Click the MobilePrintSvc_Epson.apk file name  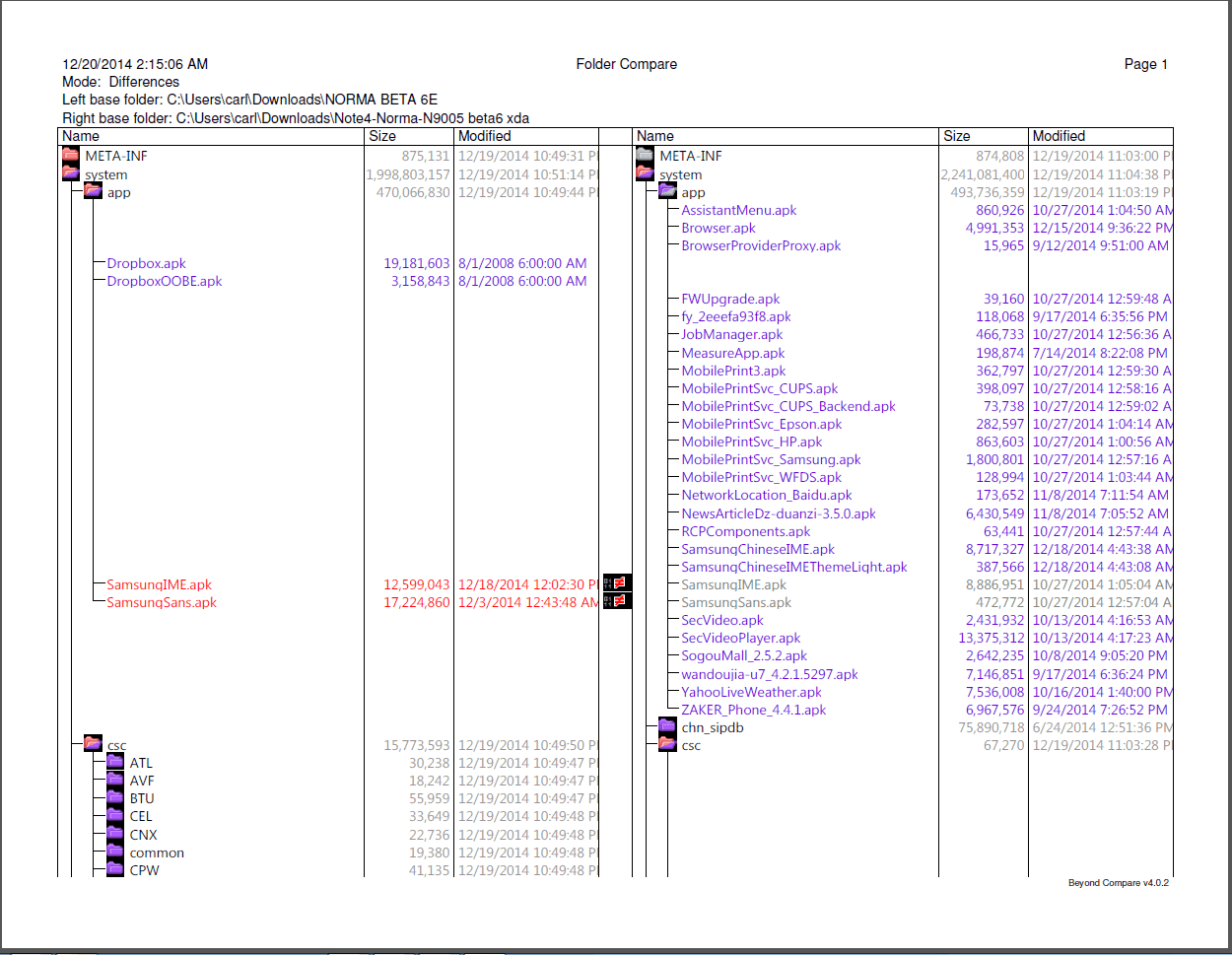(762, 424)
